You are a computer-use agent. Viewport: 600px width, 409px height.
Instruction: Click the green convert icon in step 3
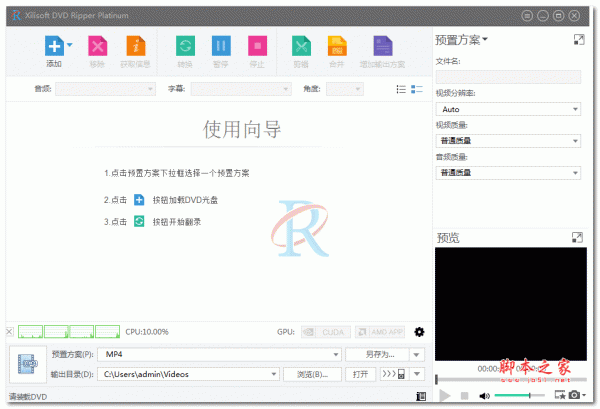pos(139,221)
